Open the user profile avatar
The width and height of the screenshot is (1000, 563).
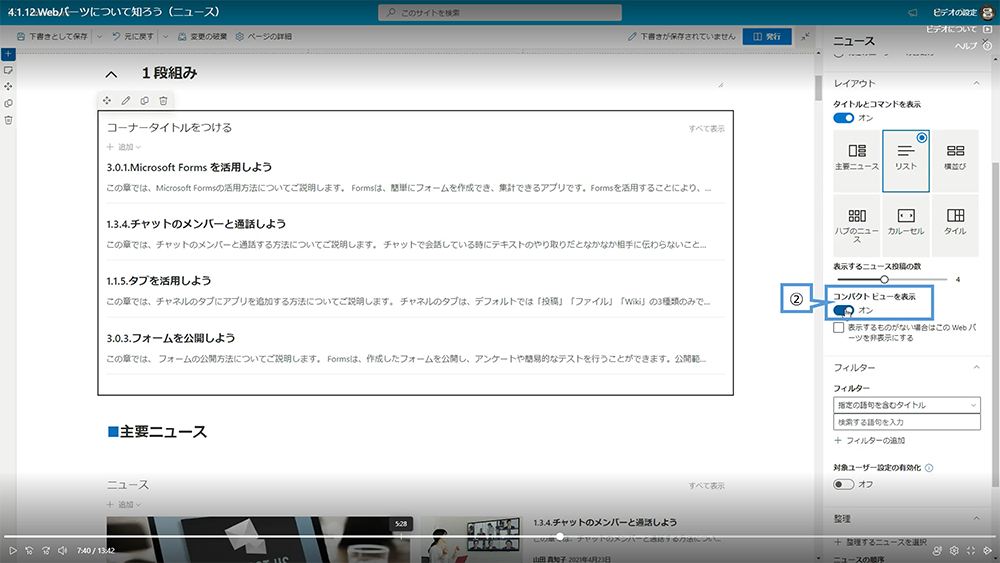click(x=988, y=13)
